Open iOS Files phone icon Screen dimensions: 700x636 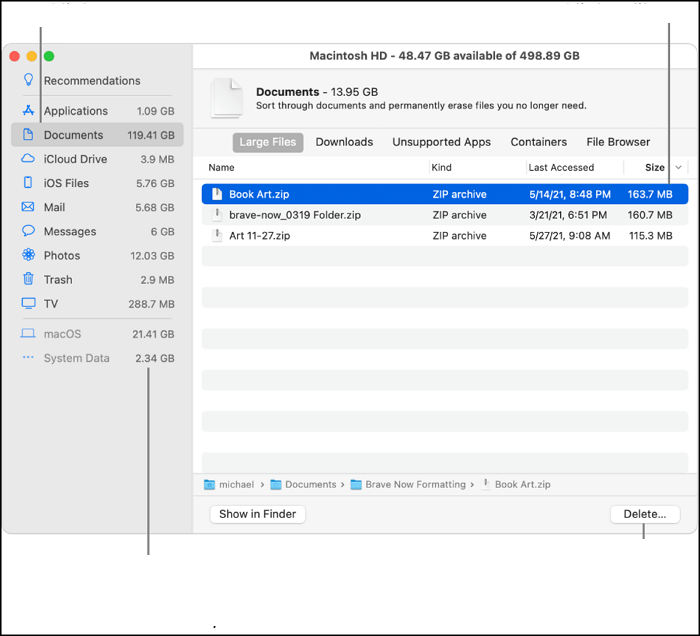click(28, 183)
